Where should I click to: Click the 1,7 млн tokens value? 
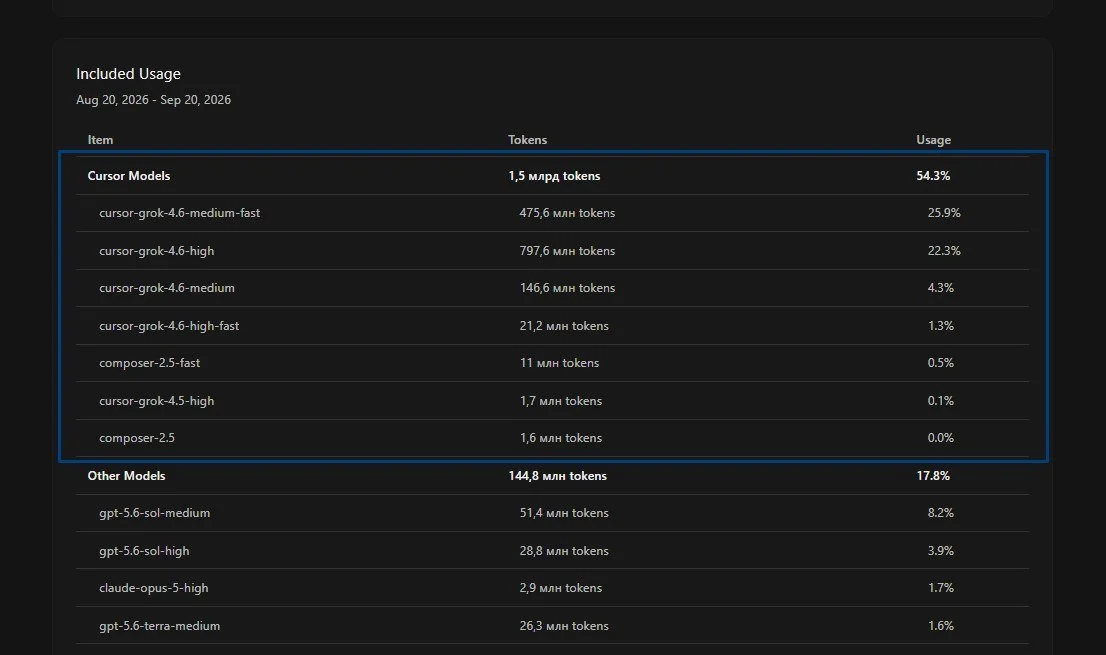click(561, 400)
